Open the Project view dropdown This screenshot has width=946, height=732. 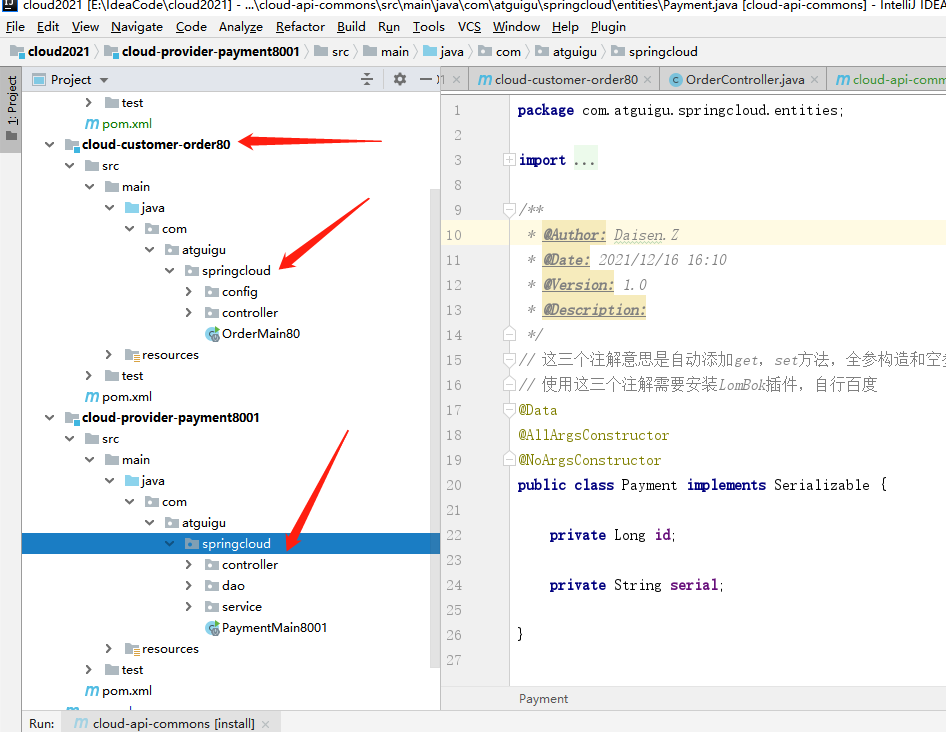[104, 80]
